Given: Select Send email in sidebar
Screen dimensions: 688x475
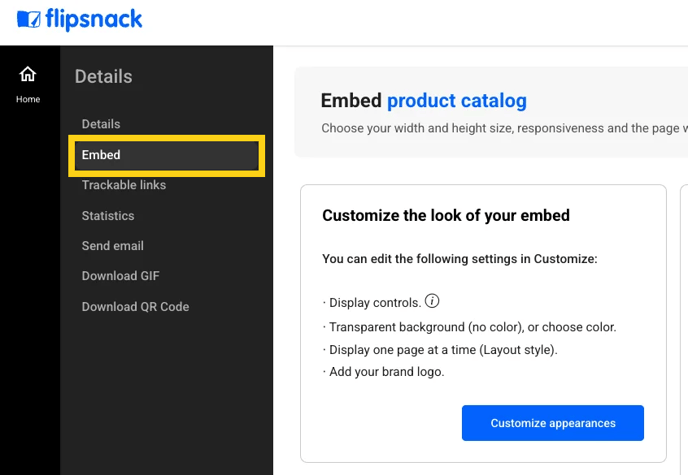Looking at the screenshot, I should coord(113,246).
